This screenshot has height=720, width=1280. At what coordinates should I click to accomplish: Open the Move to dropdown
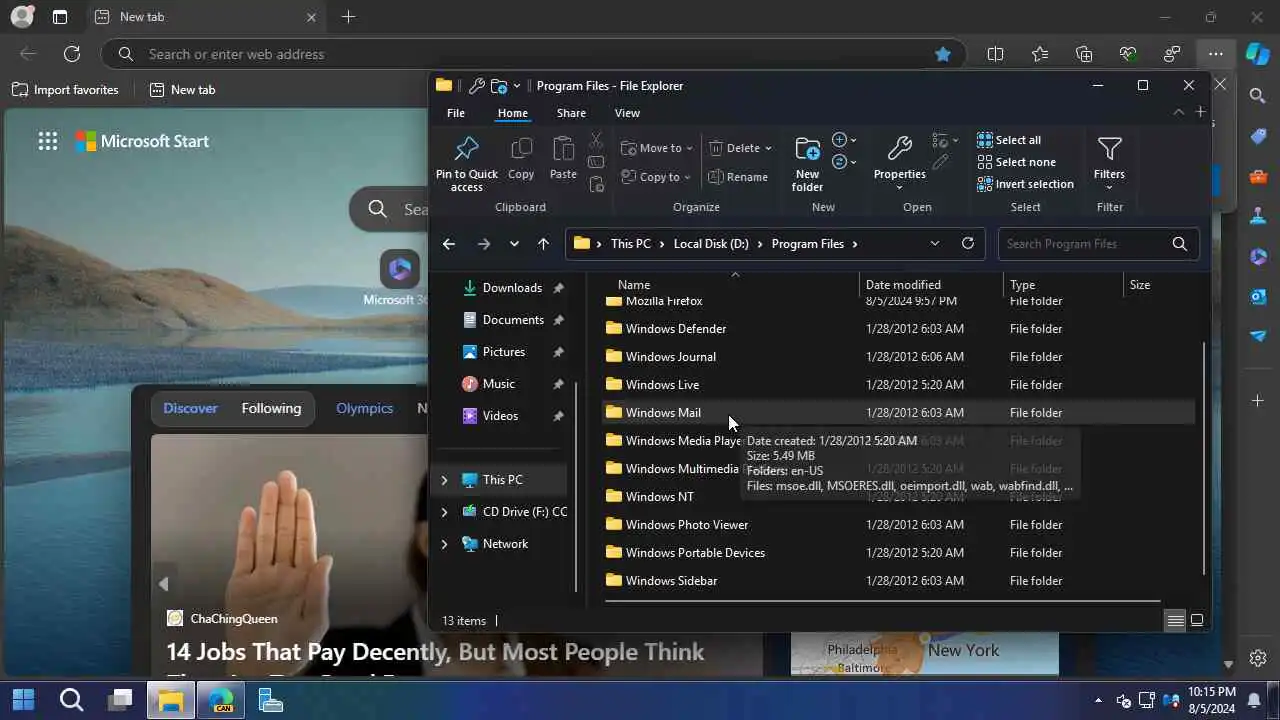pos(656,148)
